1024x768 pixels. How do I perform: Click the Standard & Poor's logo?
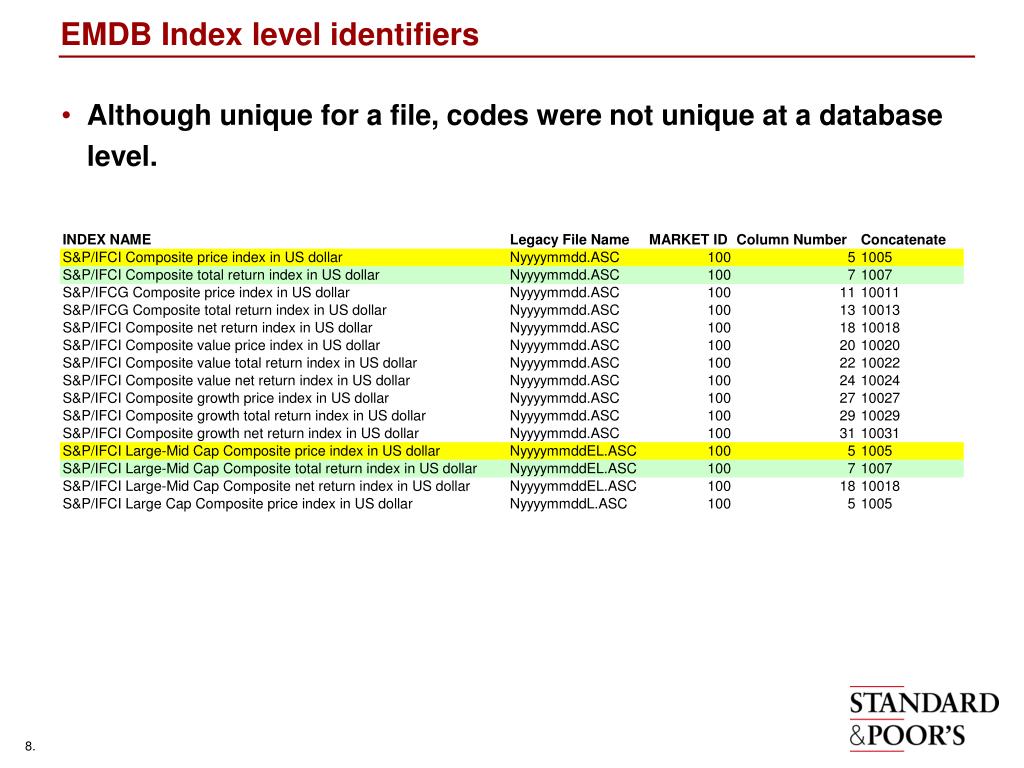(x=923, y=718)
